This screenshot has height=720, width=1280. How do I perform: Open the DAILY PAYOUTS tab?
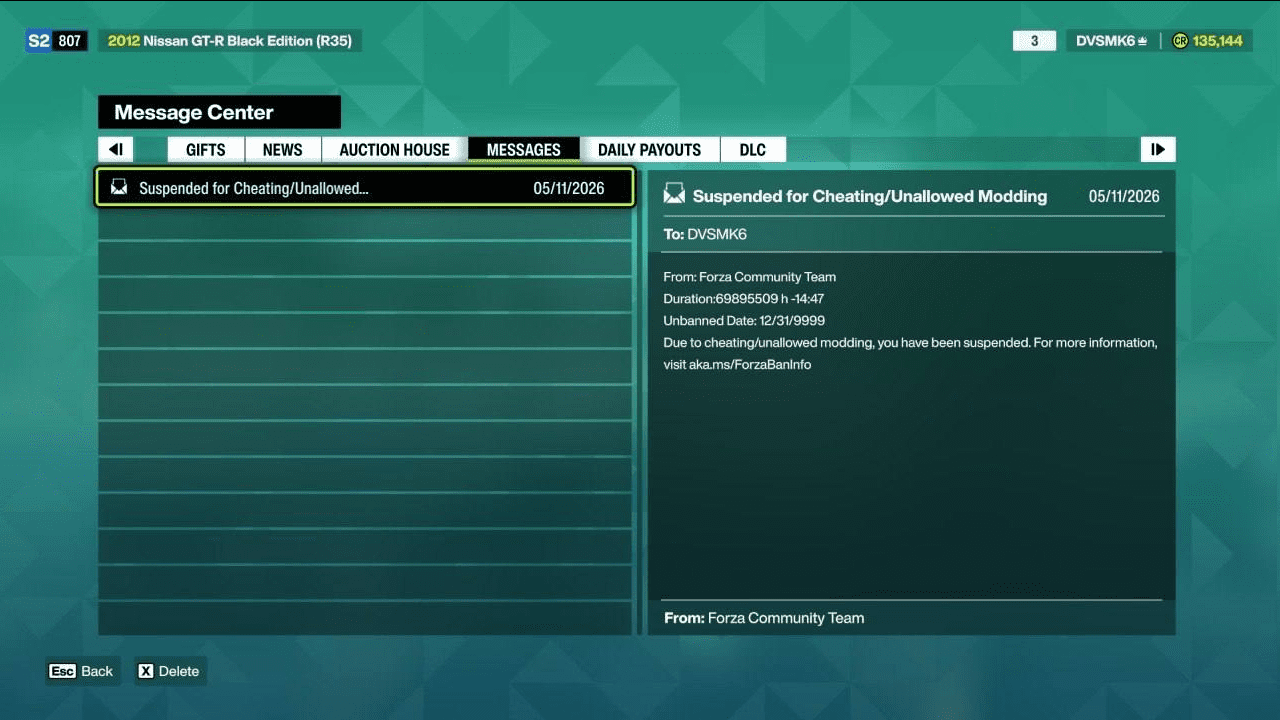[x=649, y=149]
